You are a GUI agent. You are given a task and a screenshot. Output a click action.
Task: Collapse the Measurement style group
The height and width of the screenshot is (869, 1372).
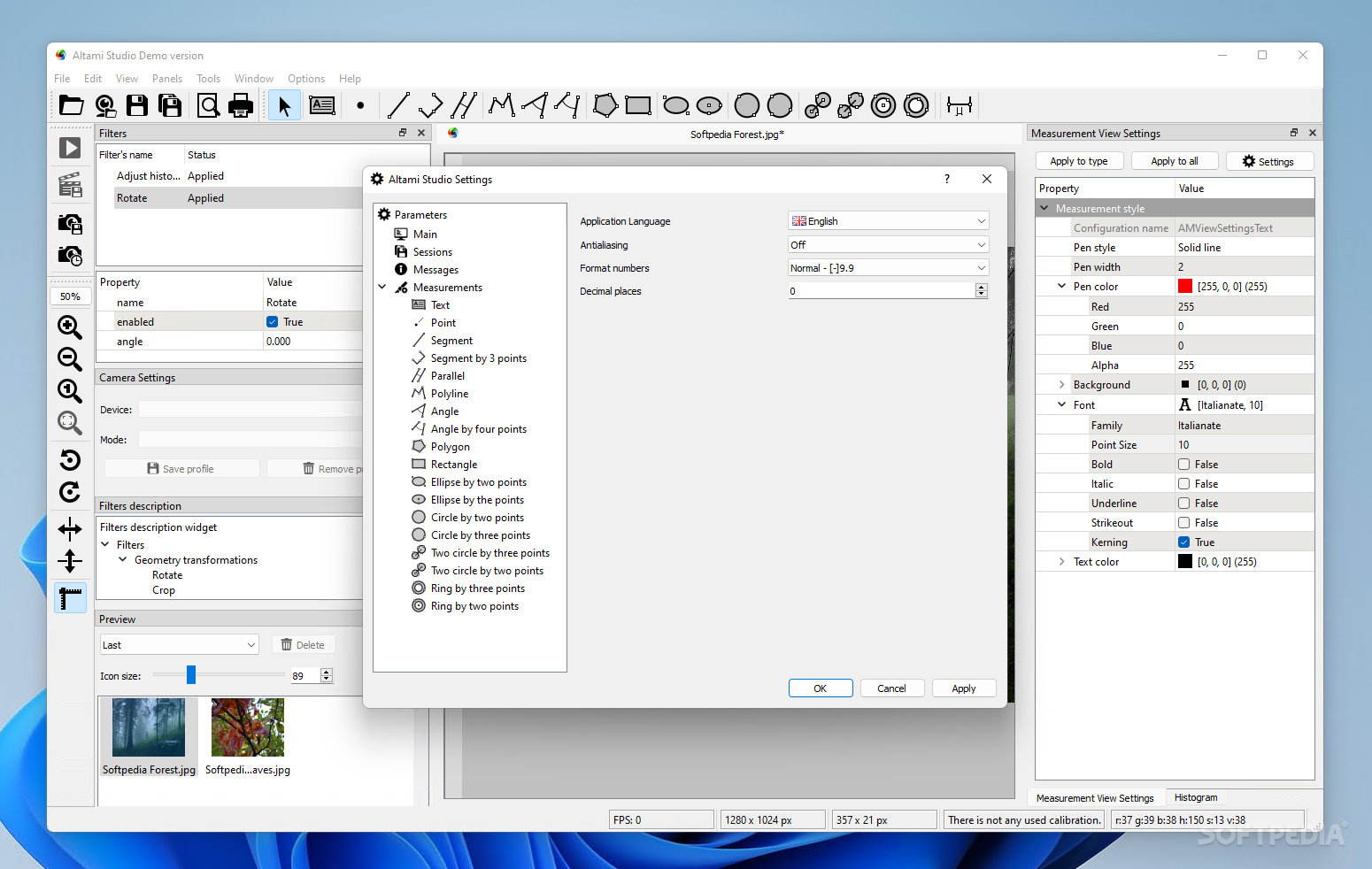click(x=1044, y=209)
